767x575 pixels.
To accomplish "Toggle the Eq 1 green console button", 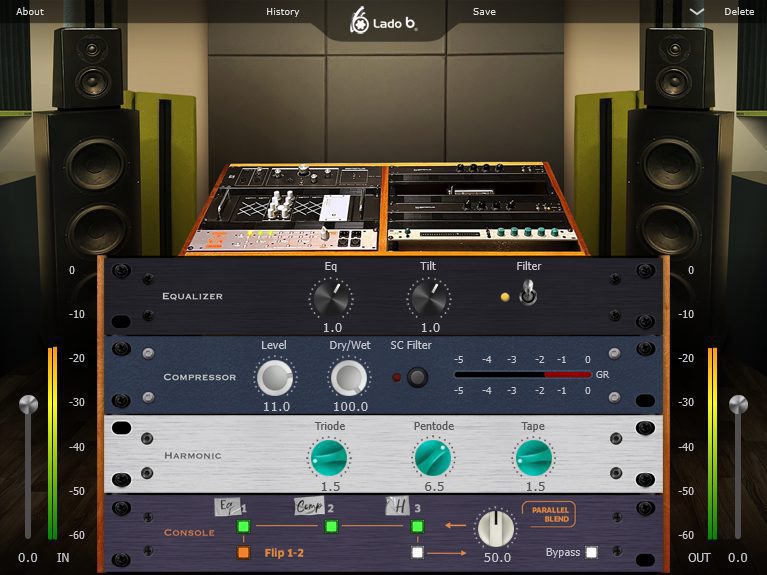I will coord(243,526).
